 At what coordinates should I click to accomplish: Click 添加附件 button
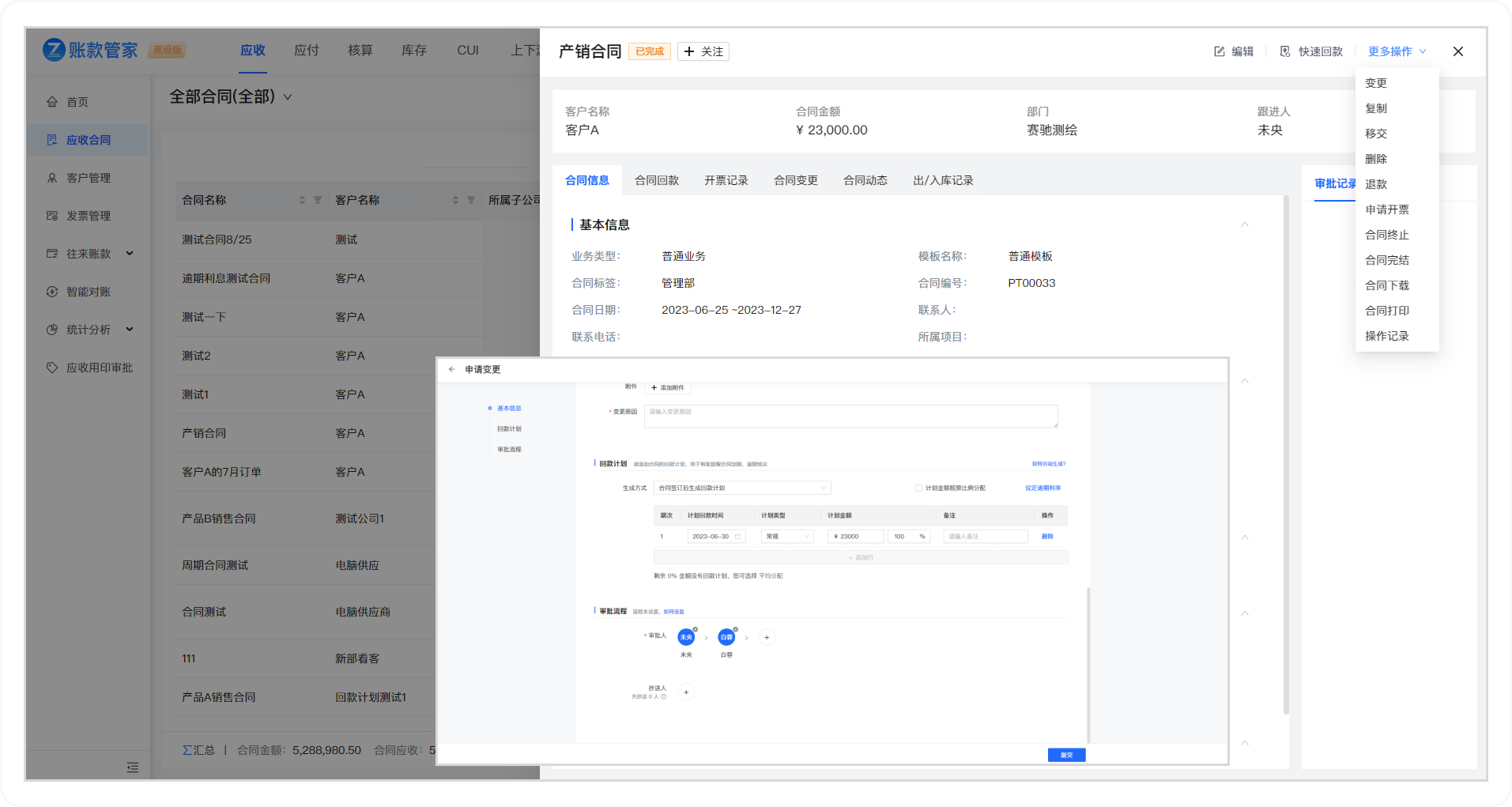668,387
